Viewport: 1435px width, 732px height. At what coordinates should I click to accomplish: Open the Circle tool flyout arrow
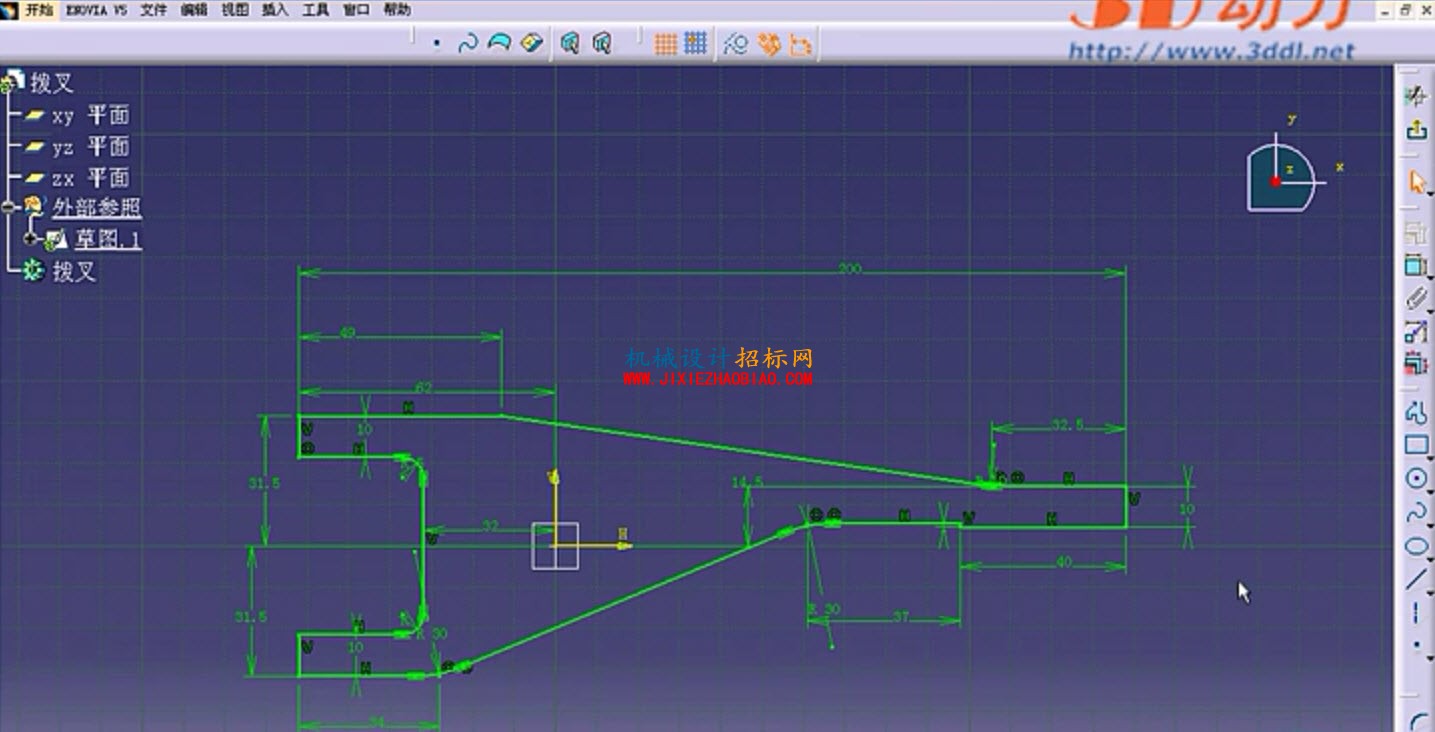[1430, 491]
